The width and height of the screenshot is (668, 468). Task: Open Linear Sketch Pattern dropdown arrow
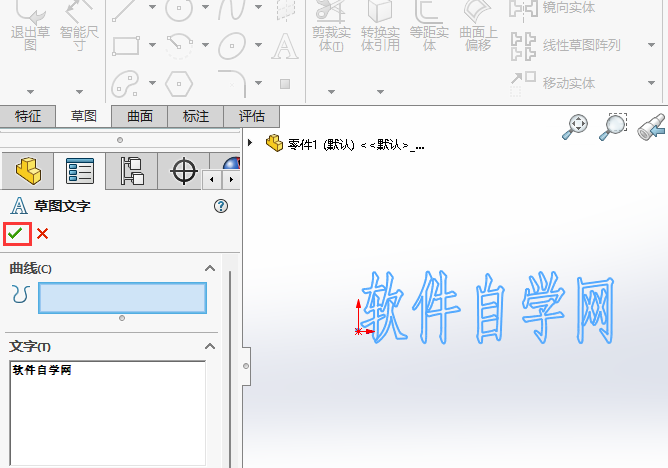(651, 45)
